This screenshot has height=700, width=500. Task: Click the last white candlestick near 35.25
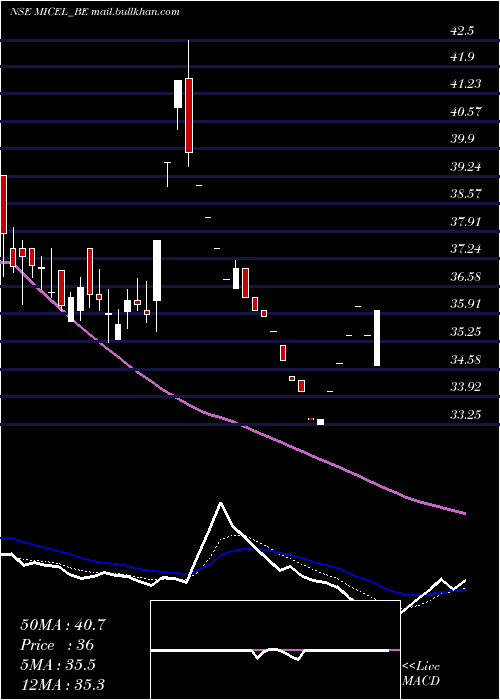pyautogui.click(x=377, y=338)
